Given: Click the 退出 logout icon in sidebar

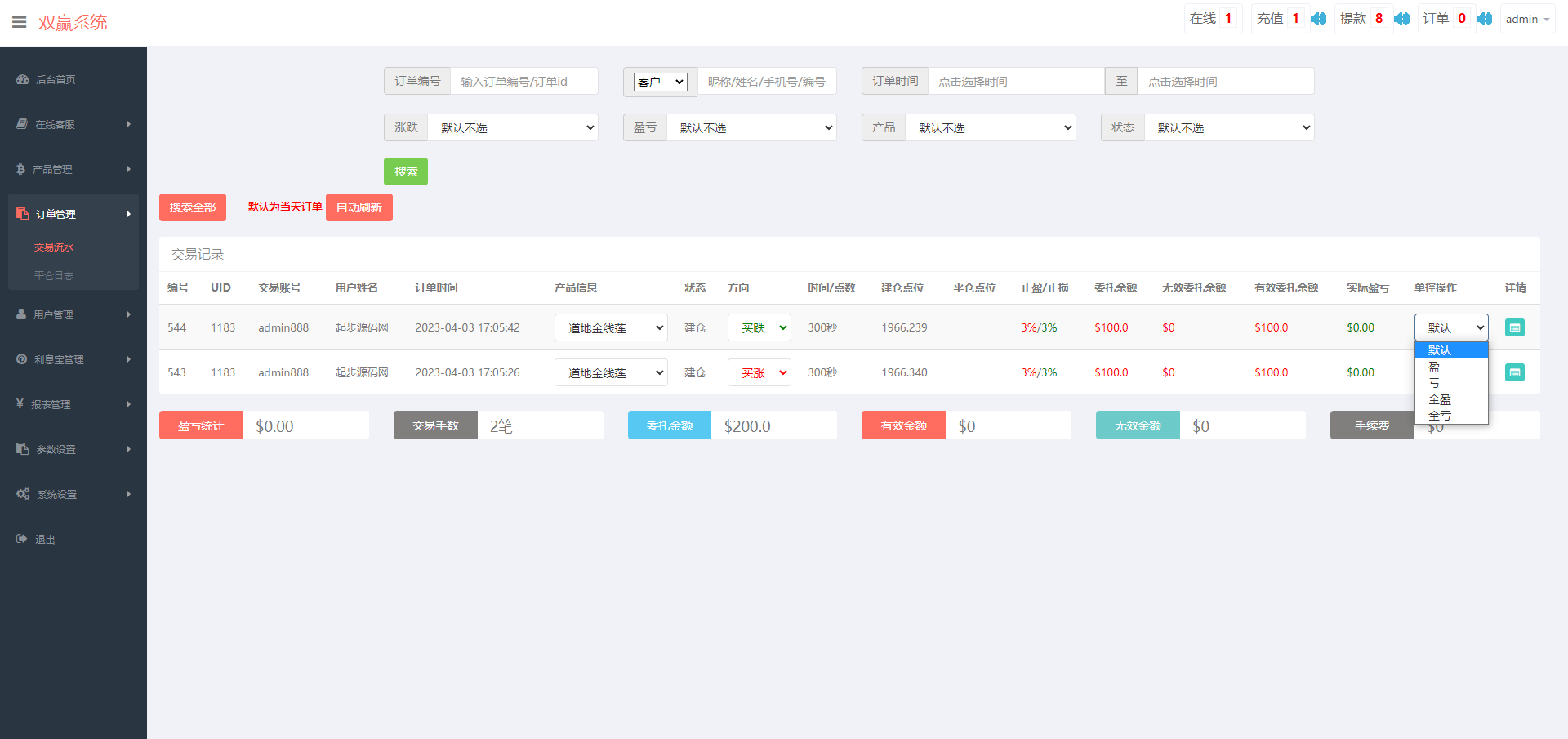Looking at the screenshot, I should tap(22, 539).
